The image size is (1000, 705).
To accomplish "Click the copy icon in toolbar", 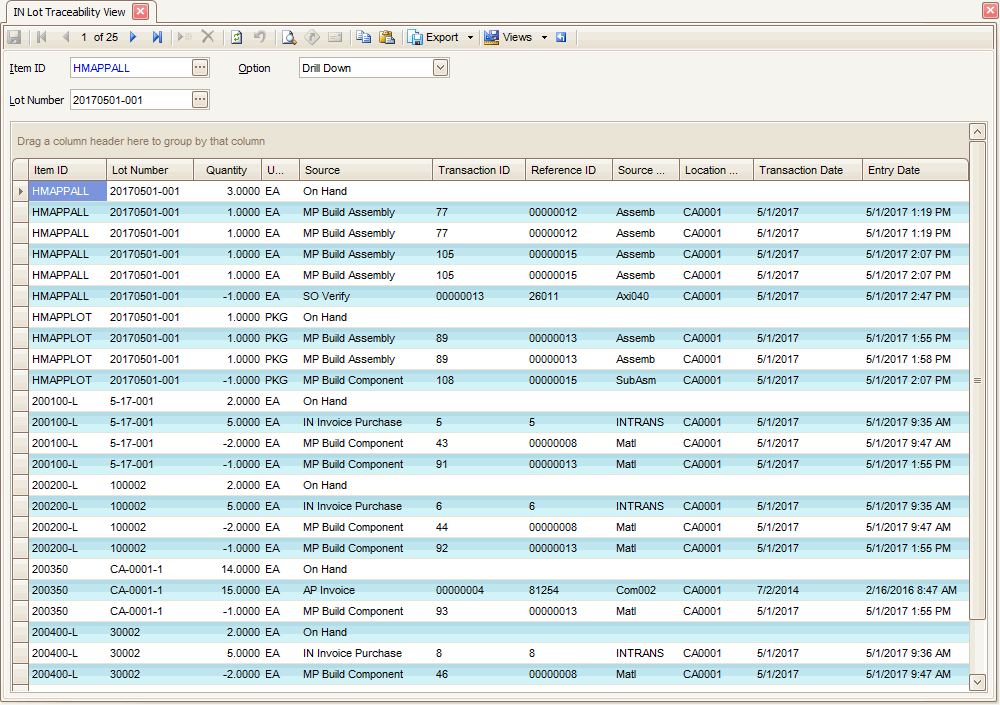I will (x=363, y=37).
